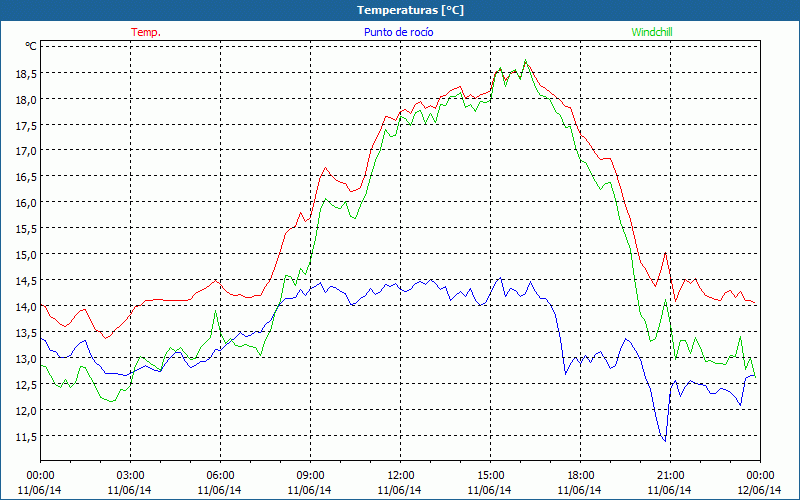Click the °C unit label on the axis
Image resolution: width=800 pixels, height=500 pixels.
31,46
